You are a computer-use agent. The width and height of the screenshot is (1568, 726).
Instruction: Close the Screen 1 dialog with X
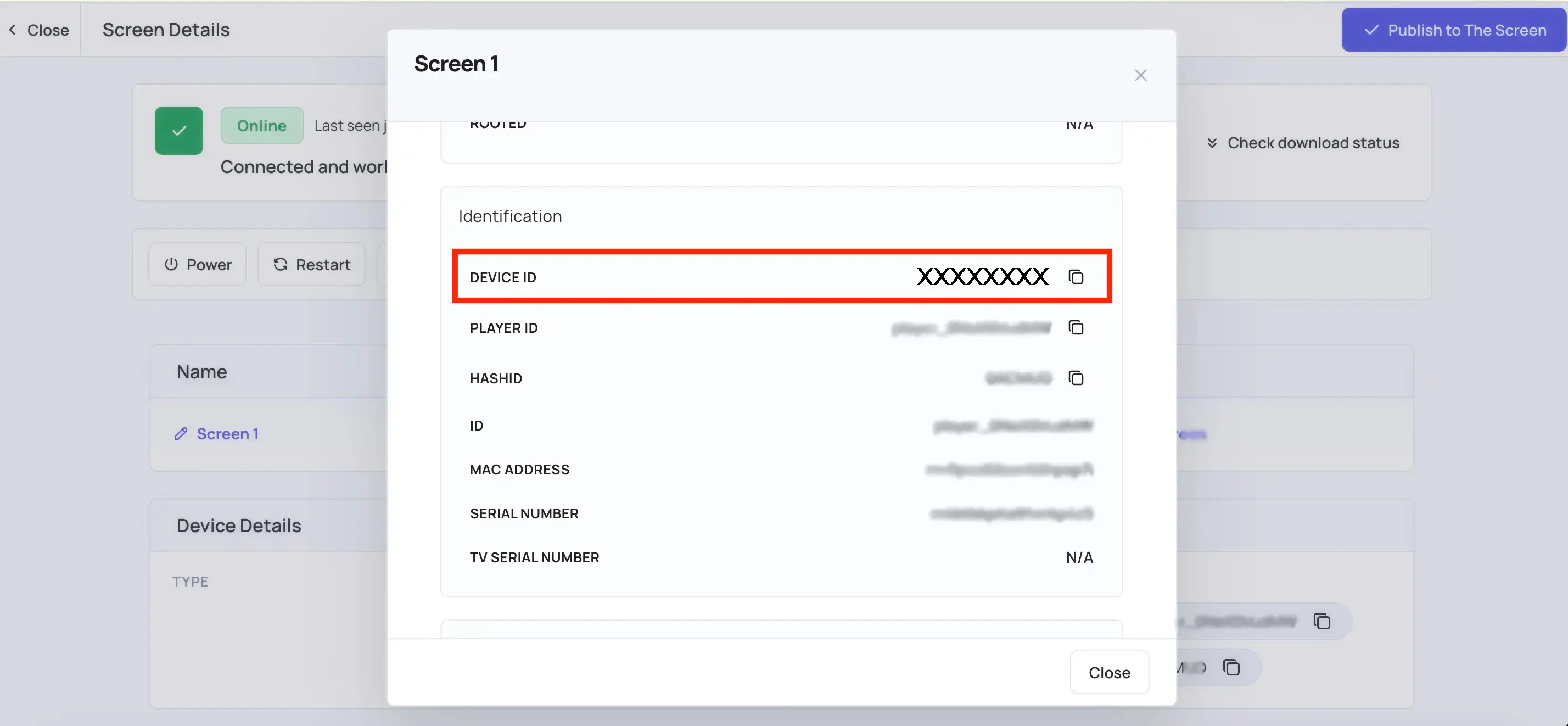tap(1140, 76)
